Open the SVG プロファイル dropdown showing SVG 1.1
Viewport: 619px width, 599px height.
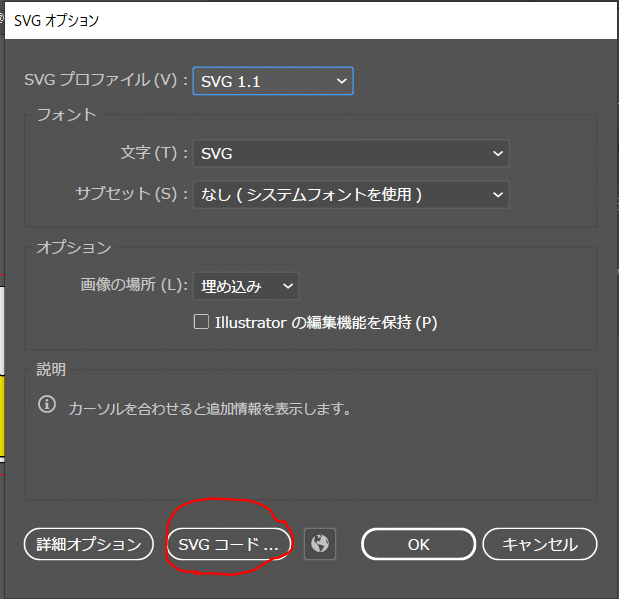coord(273,81)
